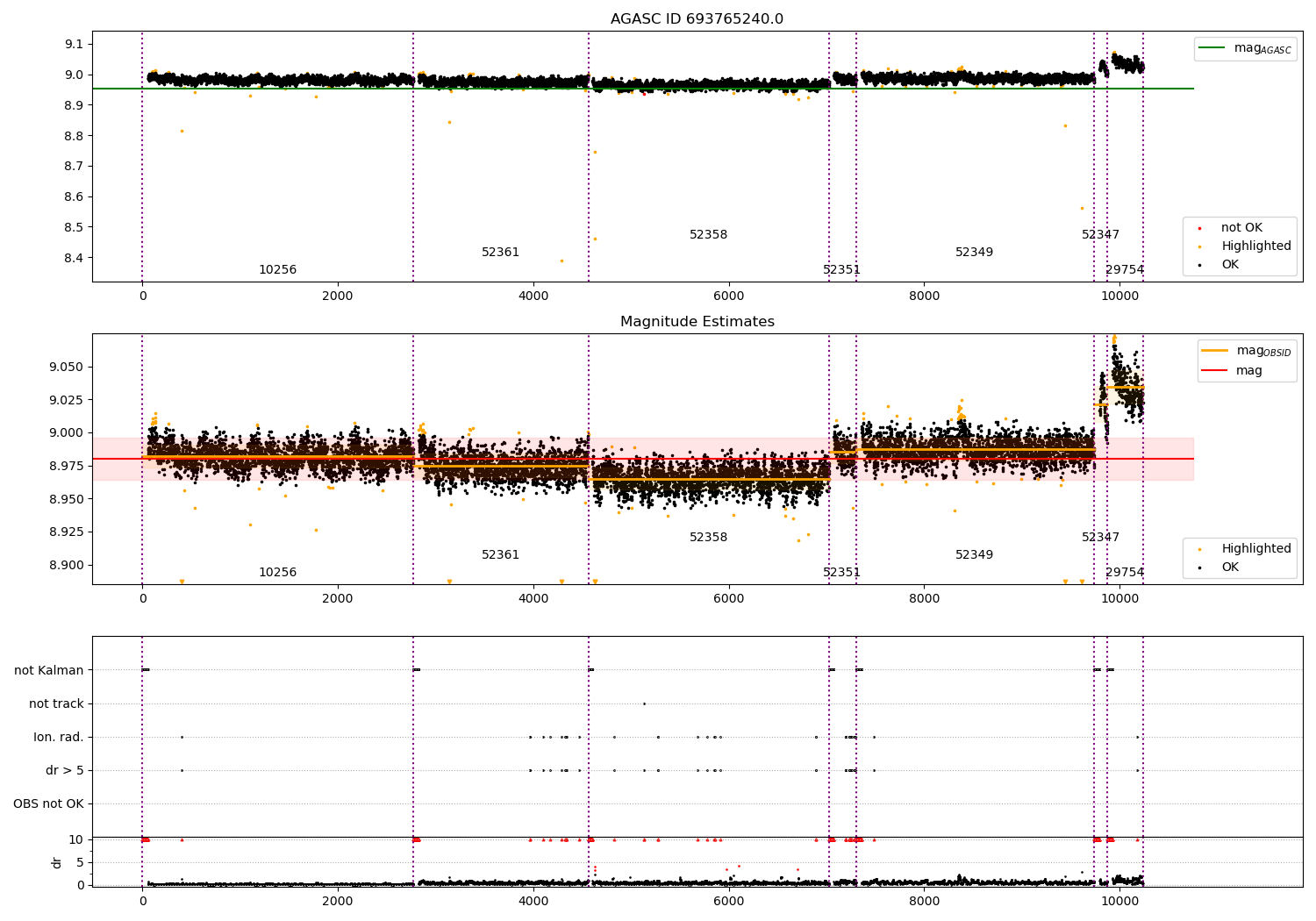Image resolution: width=1316 pixels, height=921 pixels.
Task: Select the "not track" y-axis label
Action: pyautogui.click(x=56, y=704)
